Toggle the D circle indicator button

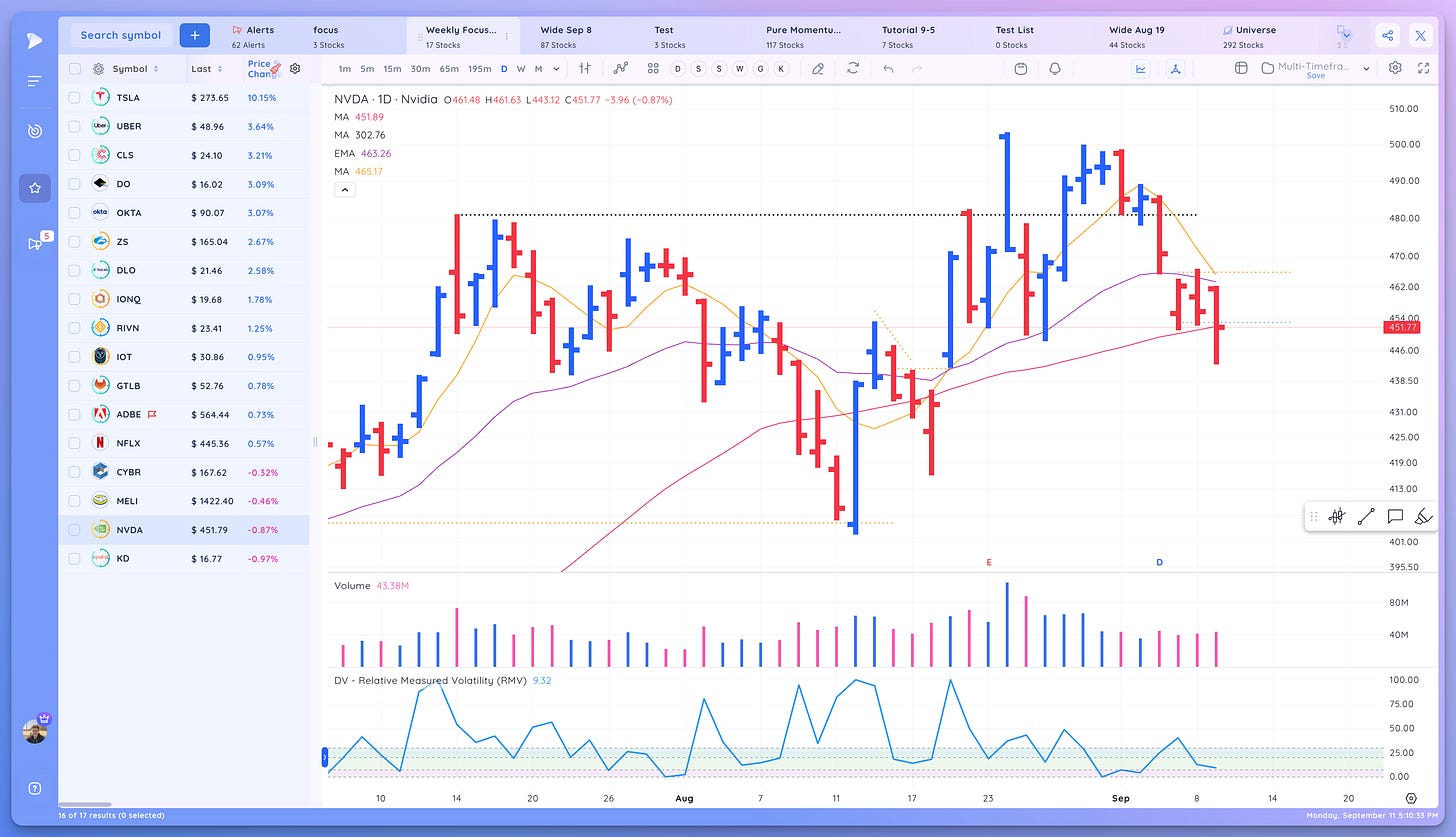pyautogui.click(x=677, y=69)
